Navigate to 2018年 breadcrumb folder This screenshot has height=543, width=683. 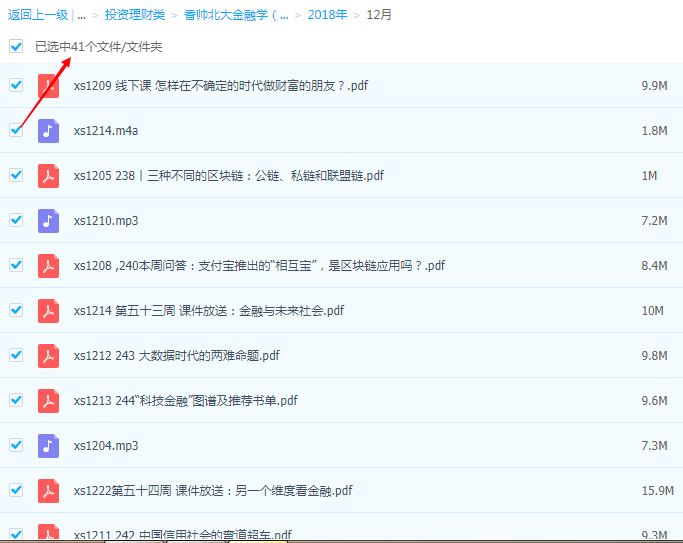[x=327, y=15]
